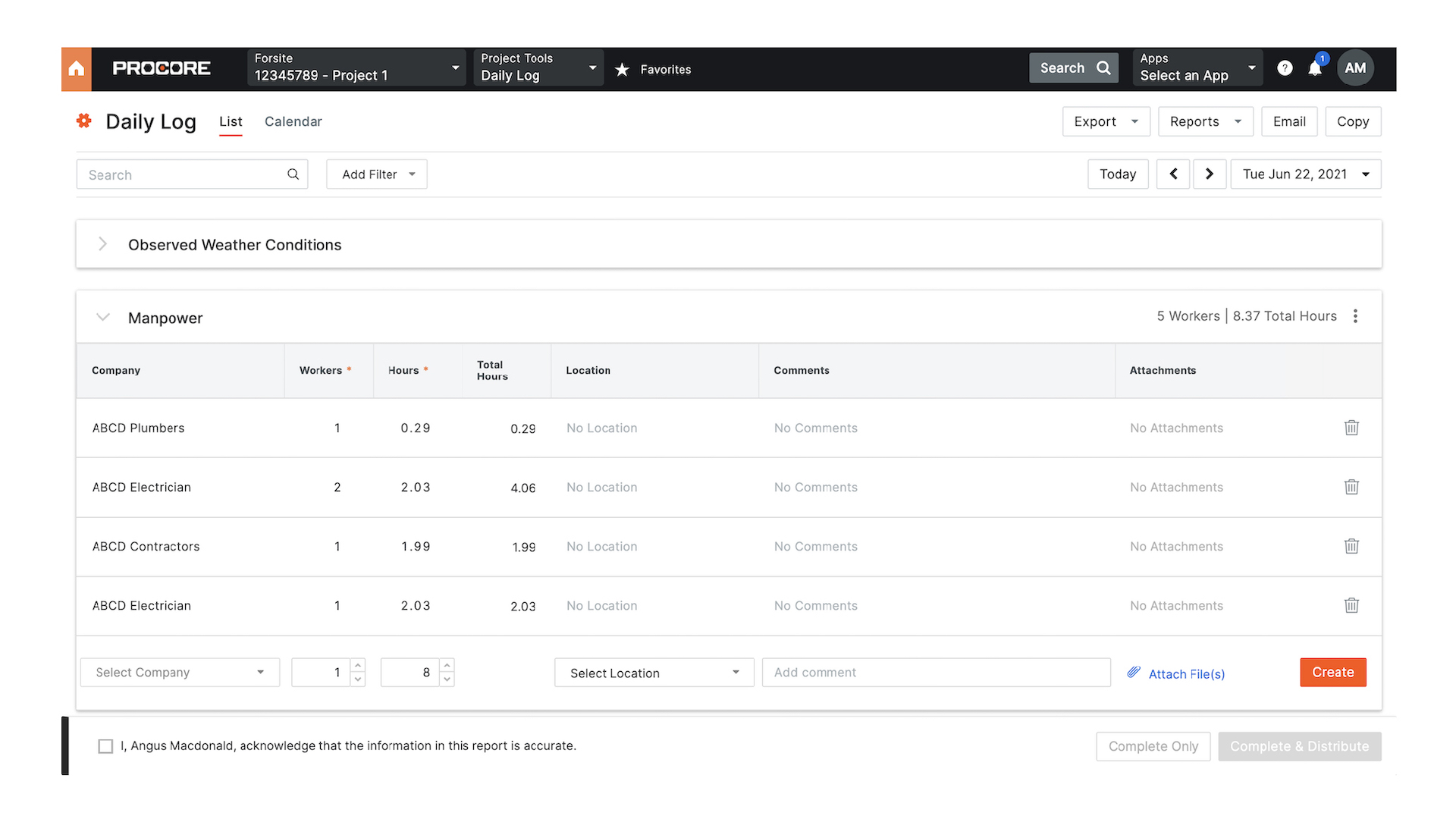1456x819 pixels.
Task: Go to next day arrow
Action: 1210,174
